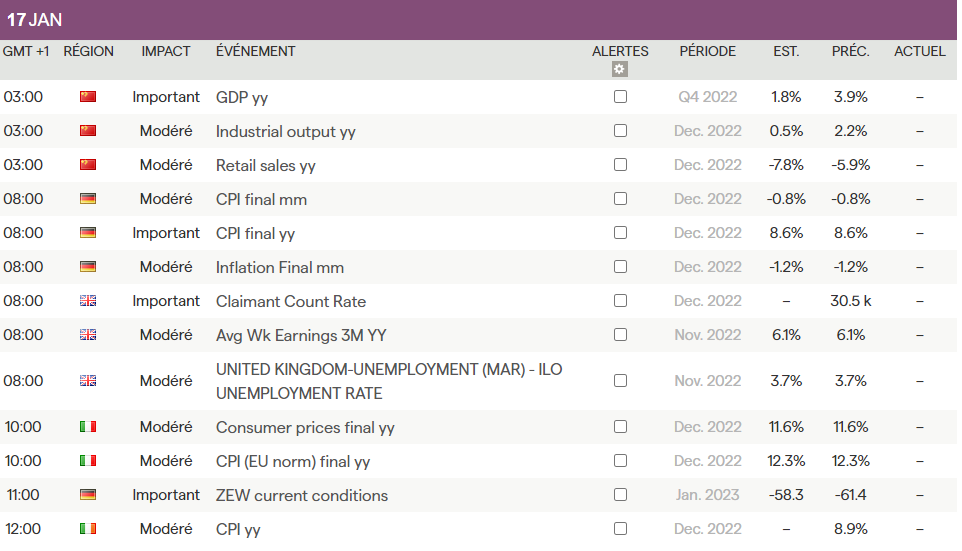This screenshot has height=551, width=962.
Task: Open CPI (EU norm) final yy event
Action: [x=293, y=461]
